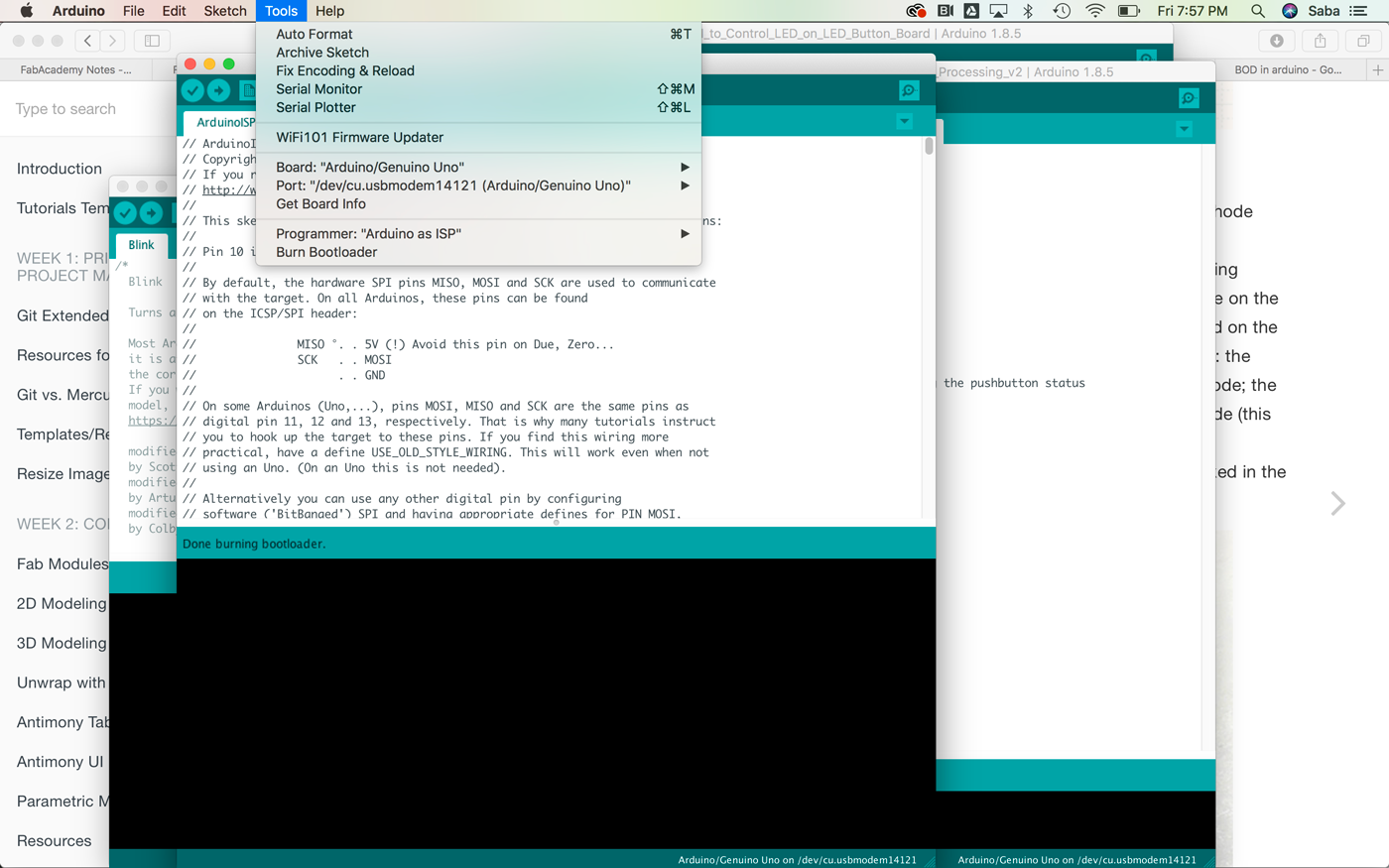The image size is (1389, 868).
Task: Launch Siri from the menu bar
Action: (1290, 11)
